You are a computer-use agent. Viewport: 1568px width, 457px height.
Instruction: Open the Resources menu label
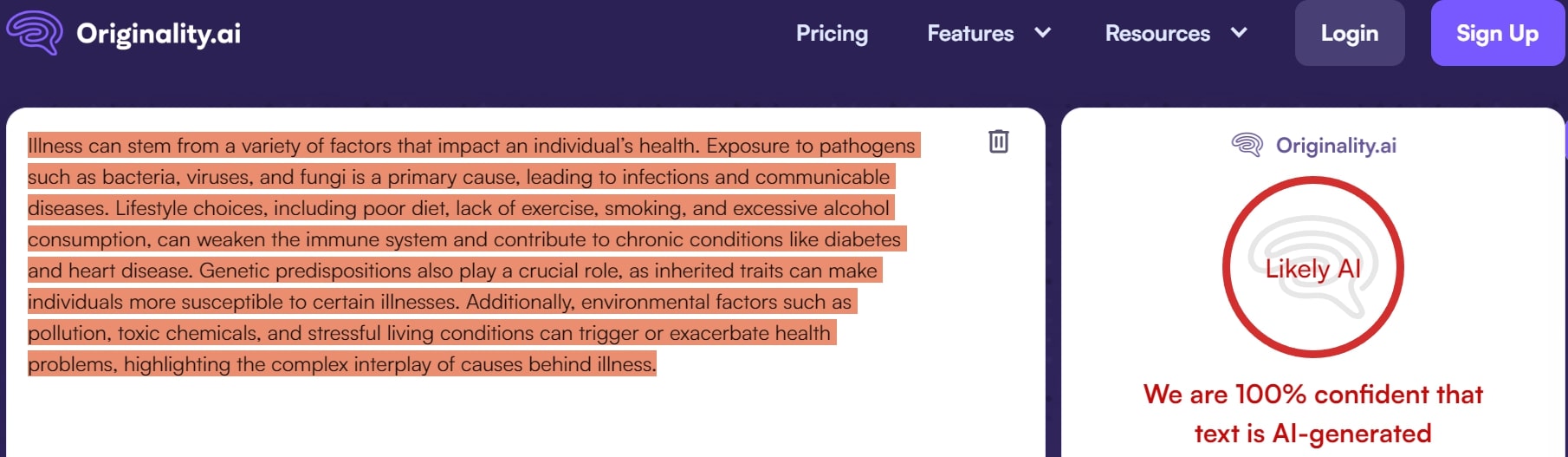1157,33
